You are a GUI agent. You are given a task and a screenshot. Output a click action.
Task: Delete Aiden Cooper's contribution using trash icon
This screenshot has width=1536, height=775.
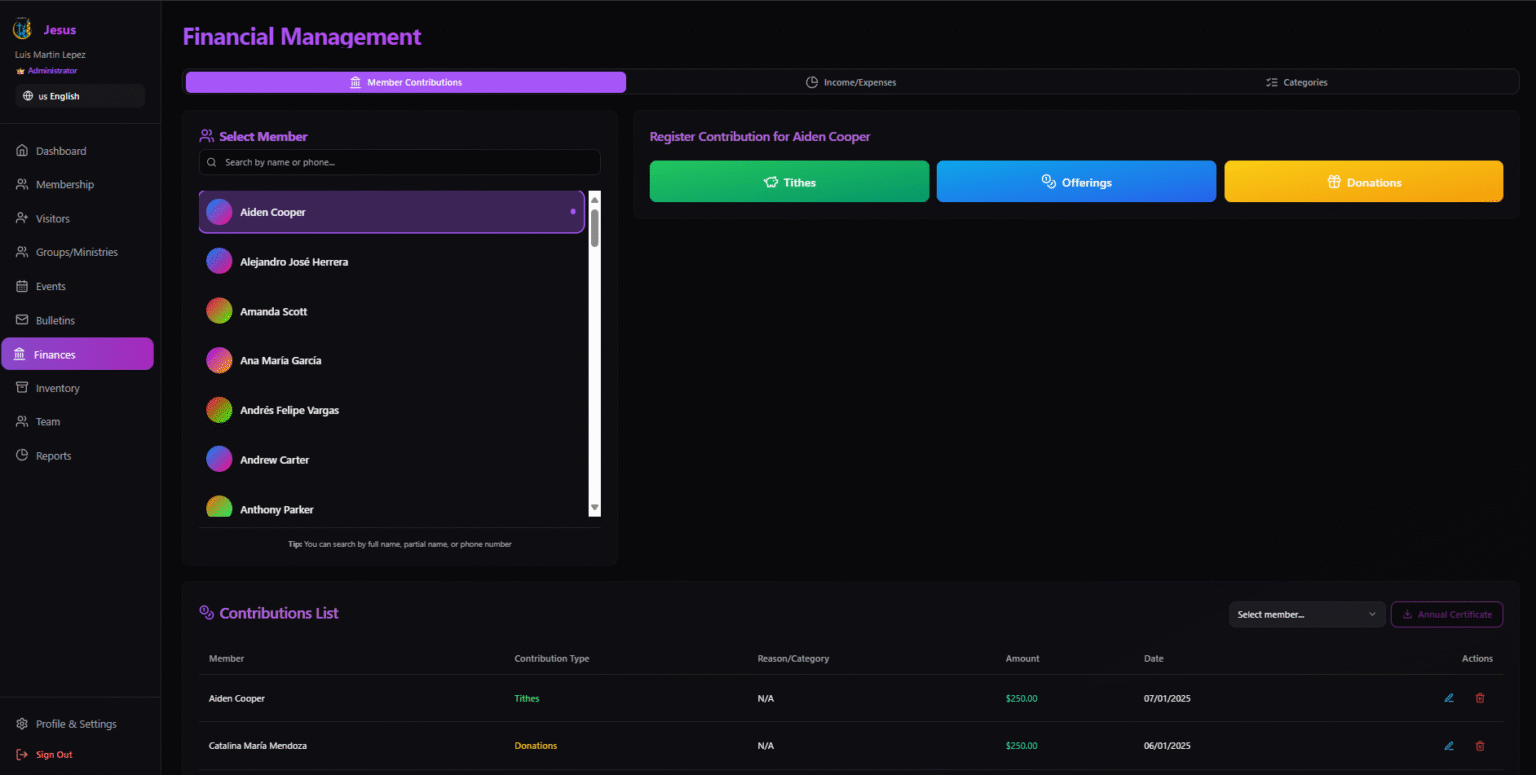[1480, 698]
